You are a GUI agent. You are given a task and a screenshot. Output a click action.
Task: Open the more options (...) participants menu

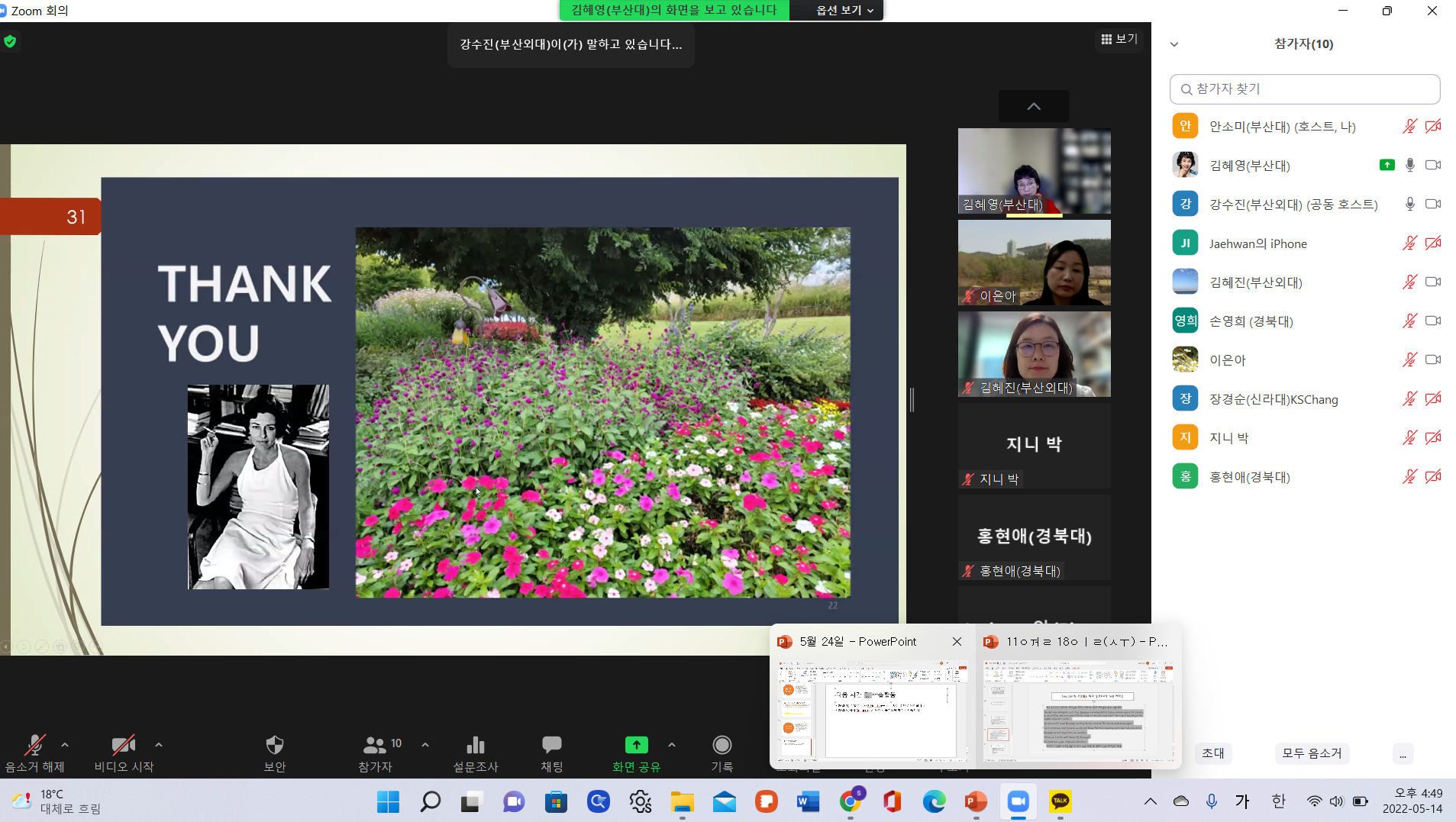pyautogui.click(x=1403, y=753)
